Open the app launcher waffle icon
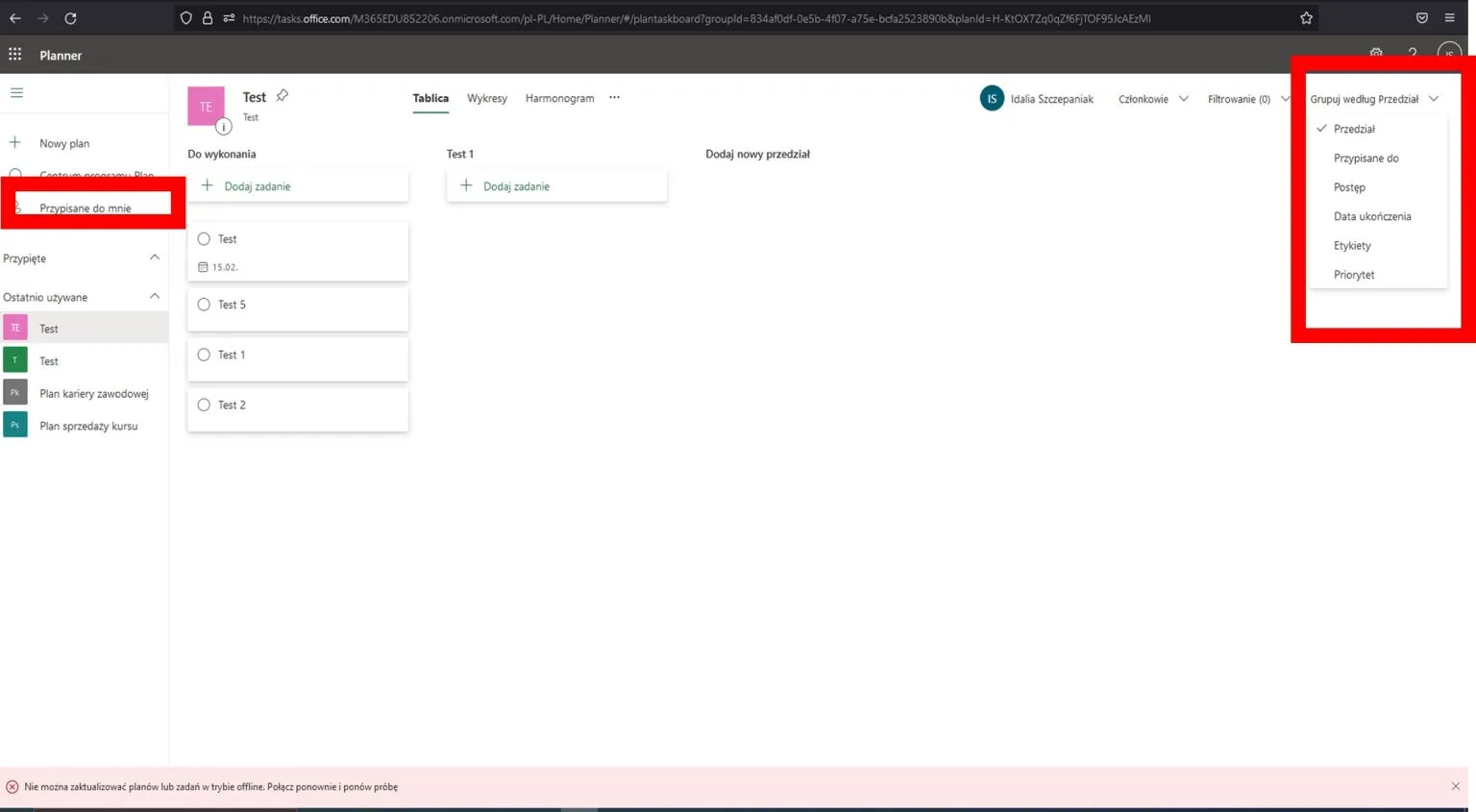Screen dimensions: 1476x812 pos(15,55)
